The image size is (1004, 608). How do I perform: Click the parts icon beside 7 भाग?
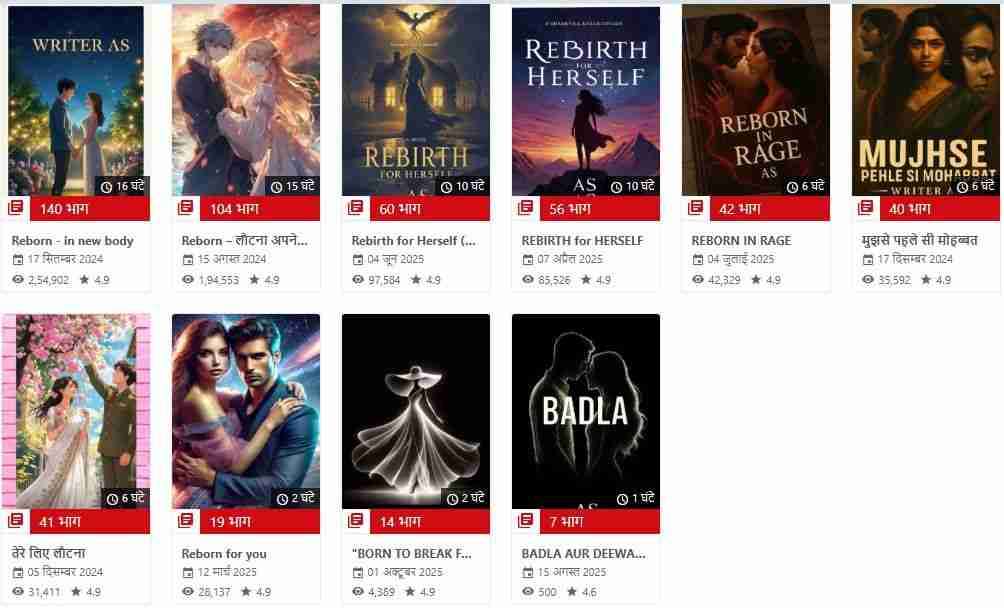[526, 521]
